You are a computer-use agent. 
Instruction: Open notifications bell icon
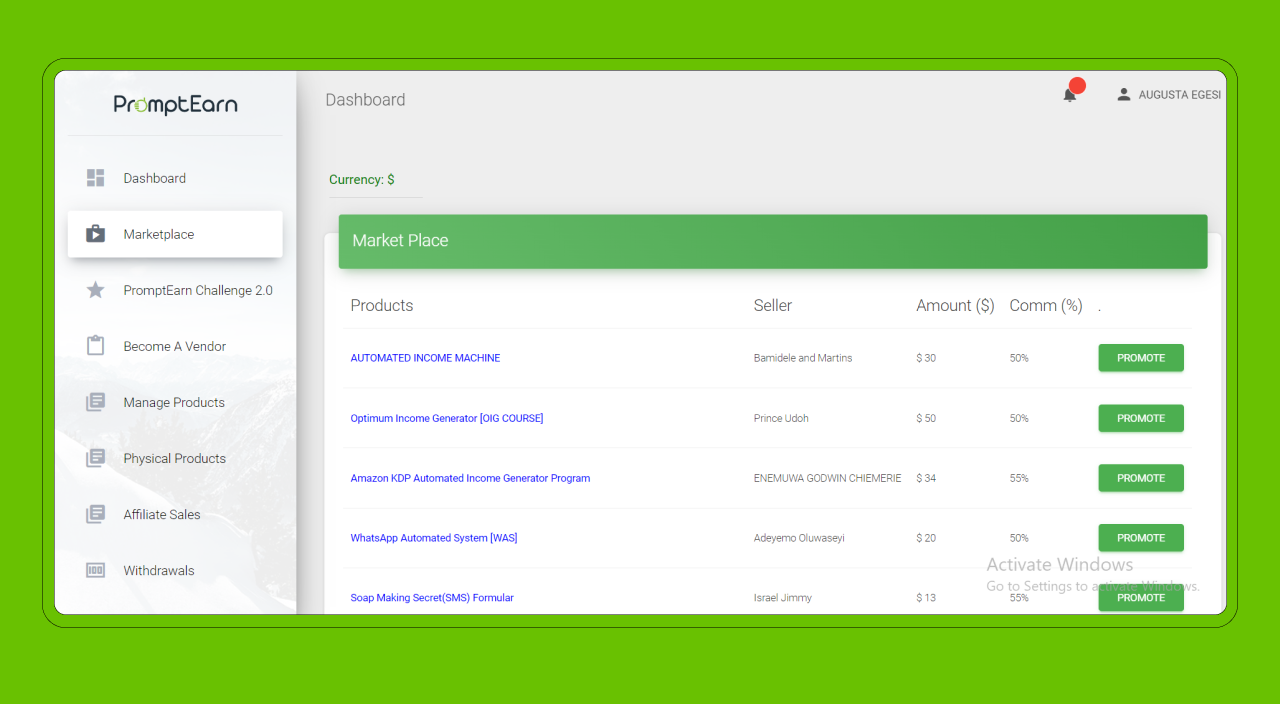click(1070, 95)
